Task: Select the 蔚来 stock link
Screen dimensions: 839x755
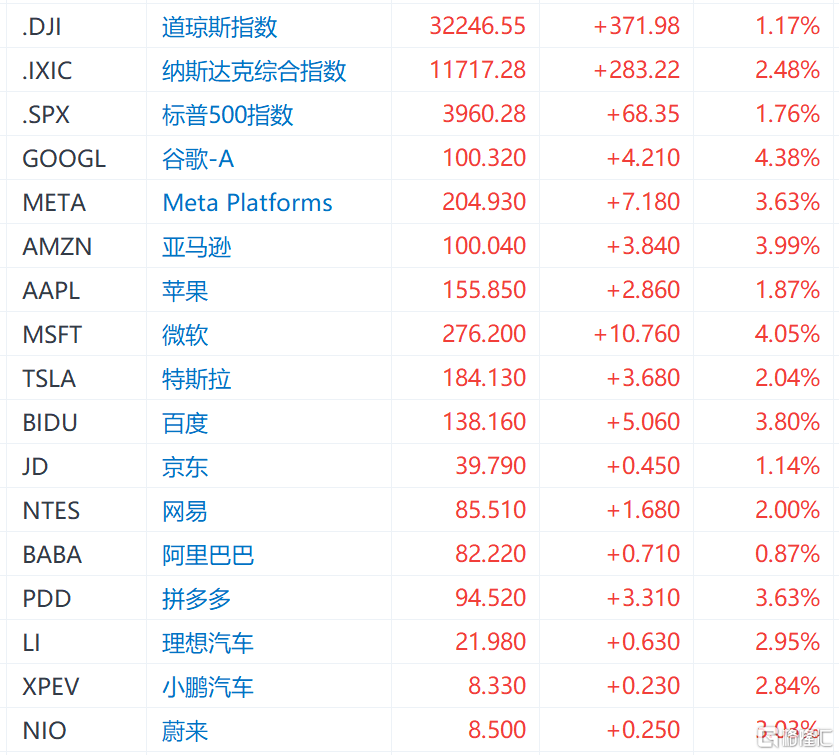Action: (185, 731)
